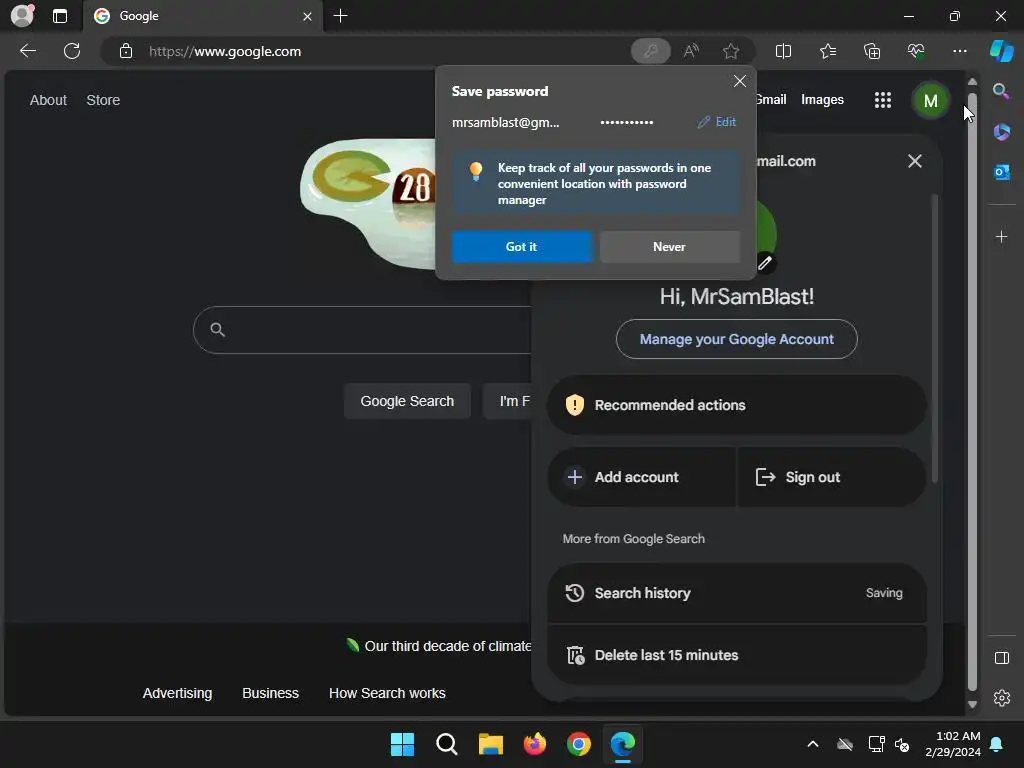This screenshot has width=1024, height=768.
Task: Show hidden tray icons chevron
Action: click(812, 744)
